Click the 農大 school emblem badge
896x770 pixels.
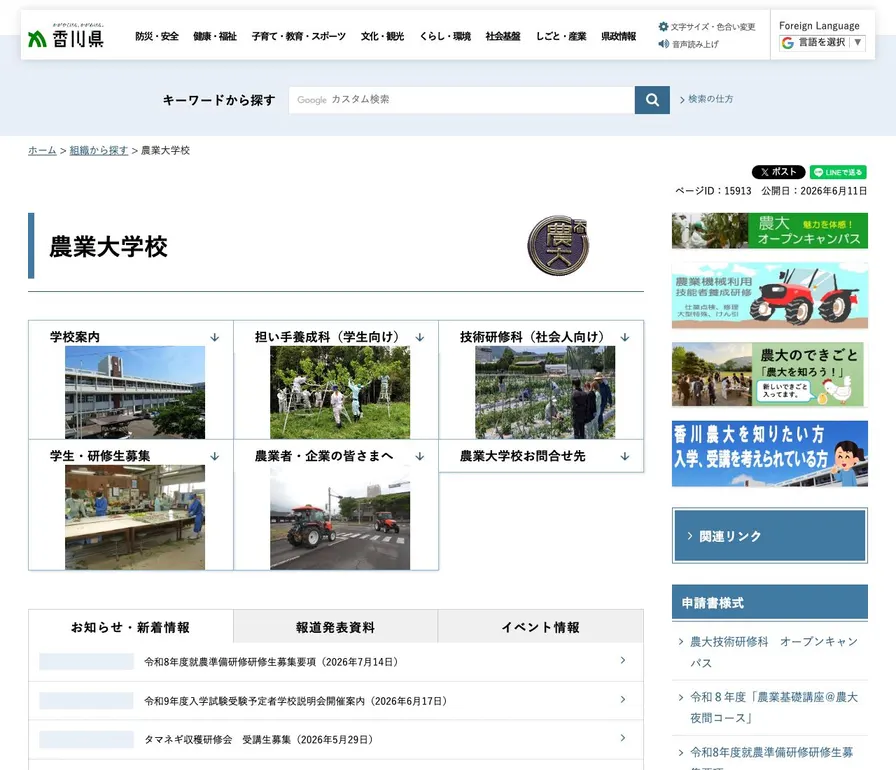pos(558,245)
